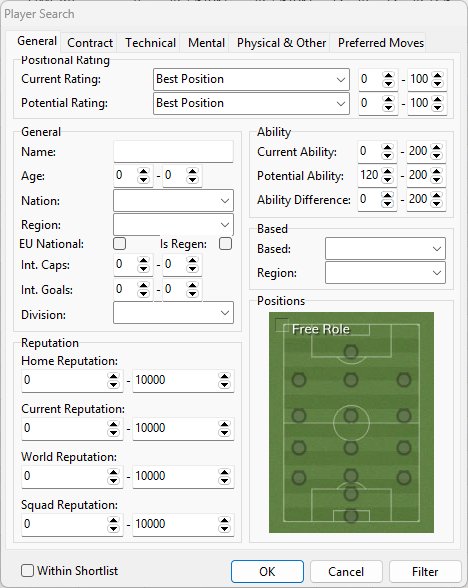
Task: Tick the Is Regen checkbox
Action: [225, 244]
